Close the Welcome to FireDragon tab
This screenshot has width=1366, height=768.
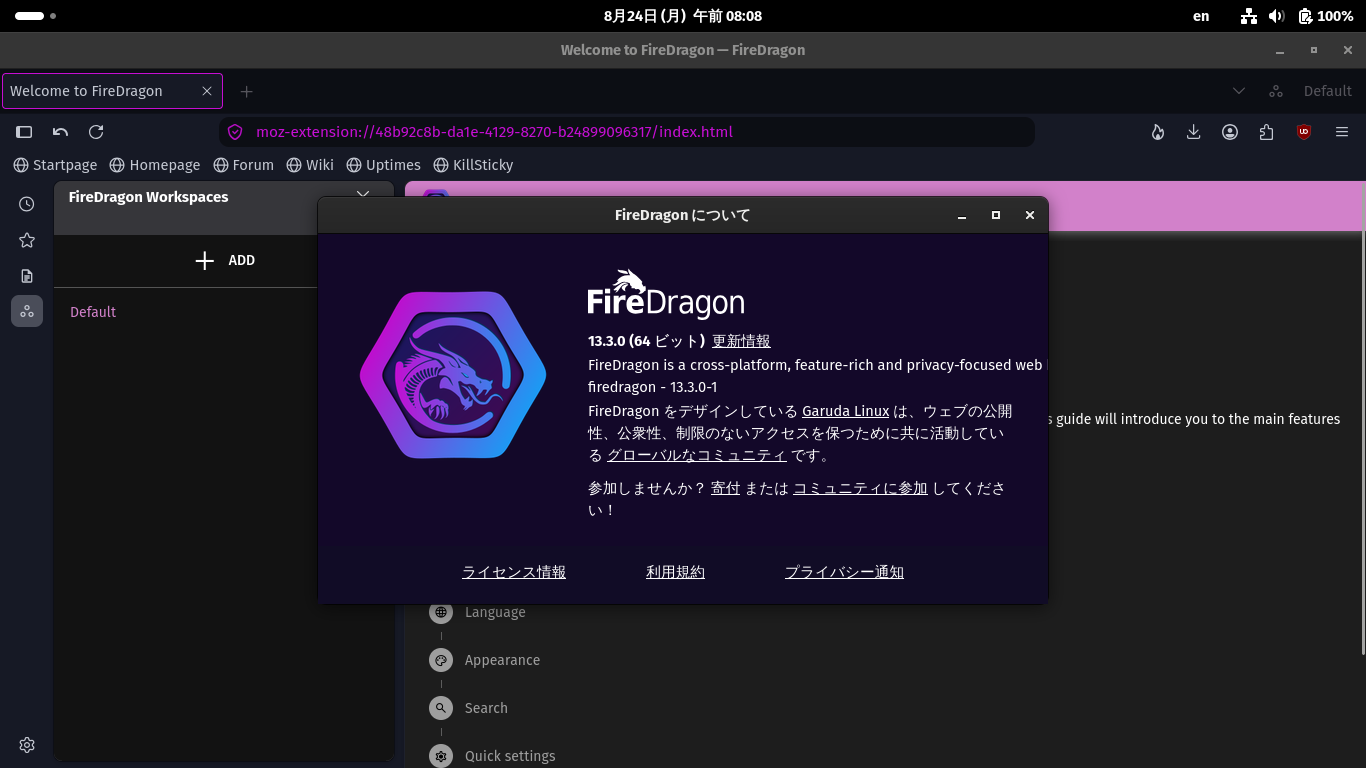tap(207, 91)
